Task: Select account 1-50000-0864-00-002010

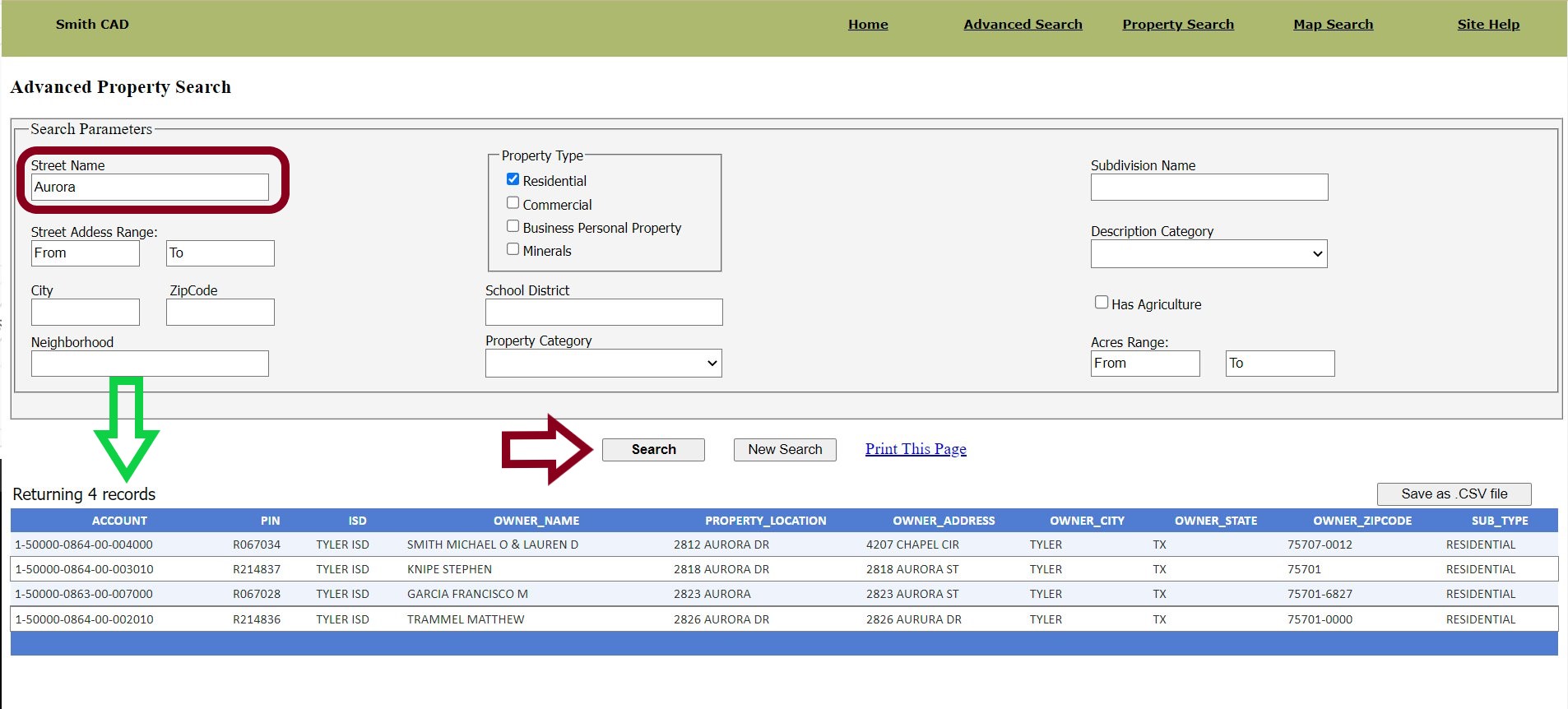Action: pos(84,619)
